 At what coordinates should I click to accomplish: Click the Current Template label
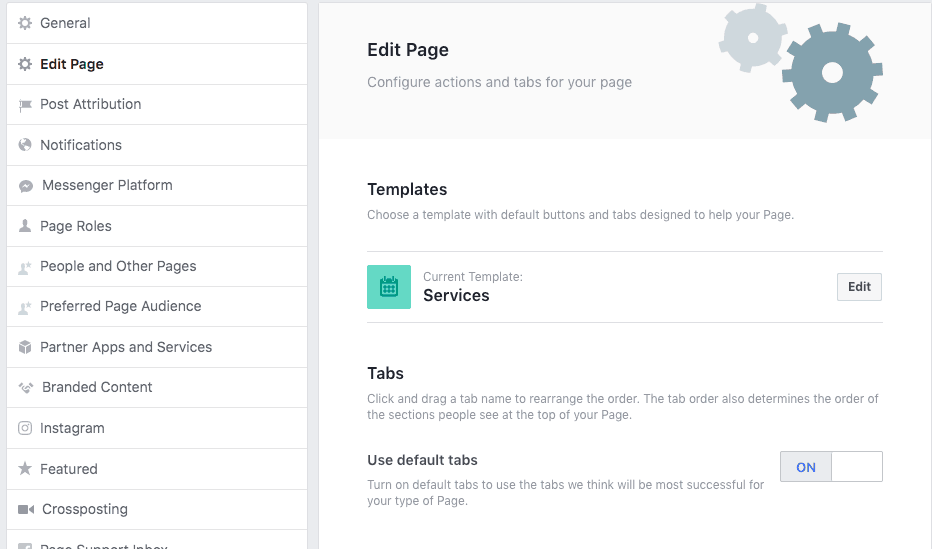click(x=473, y=277)
